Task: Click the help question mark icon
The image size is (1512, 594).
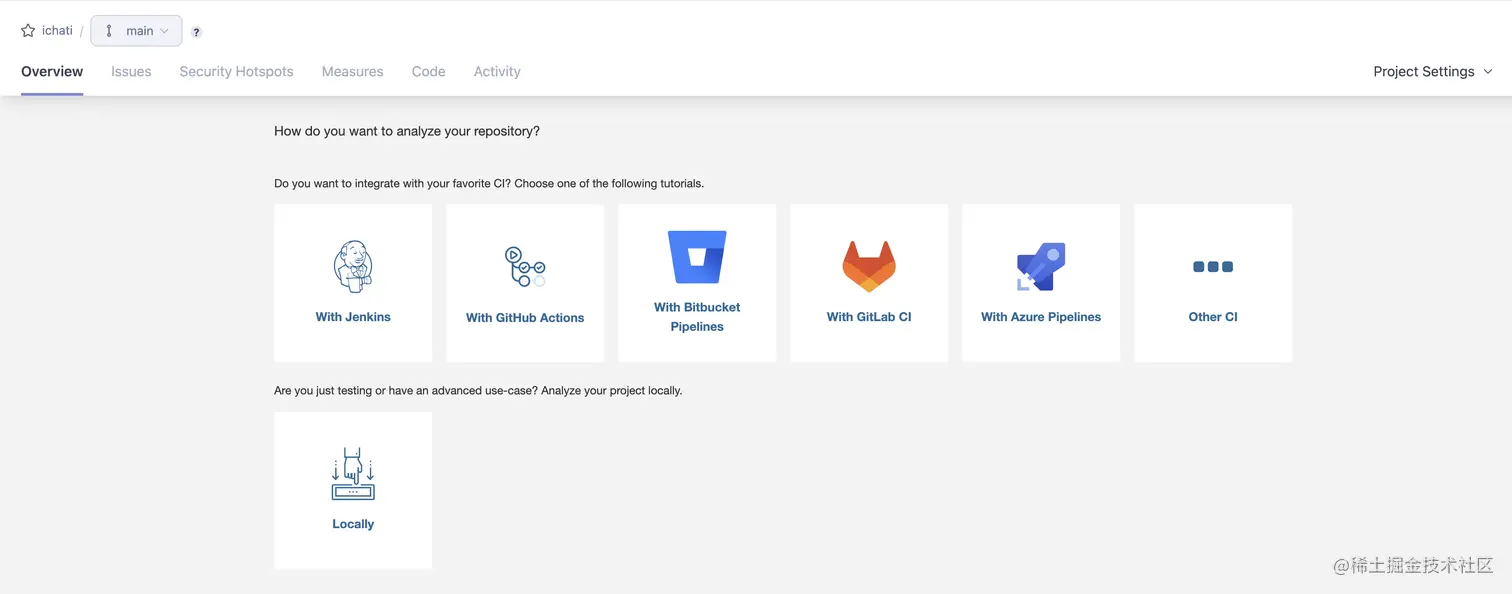Action: [x=196, y=32]
